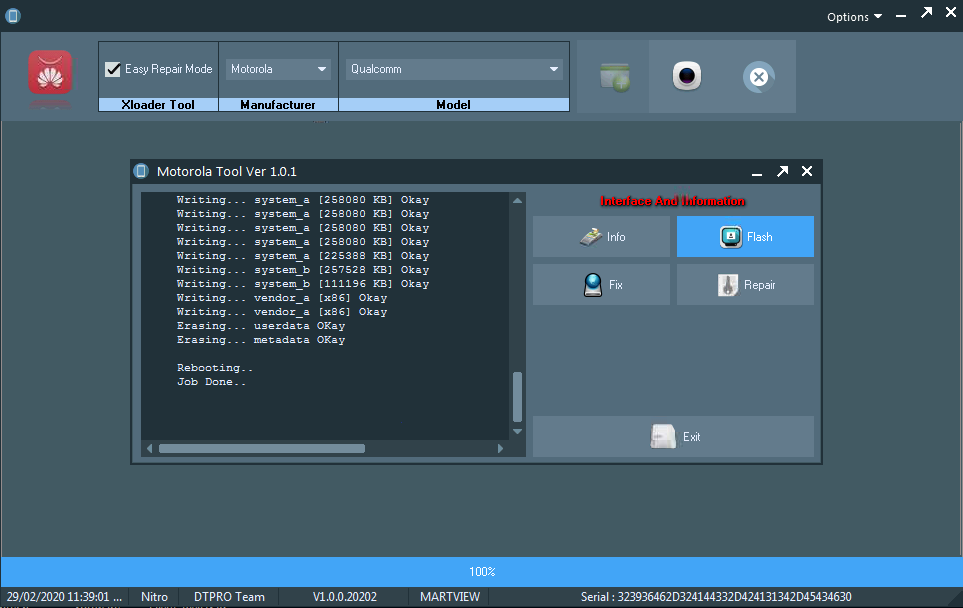The image size is (963, 608).
Task: Open the Qualcomm model dropdown
Action: point(454,69)
